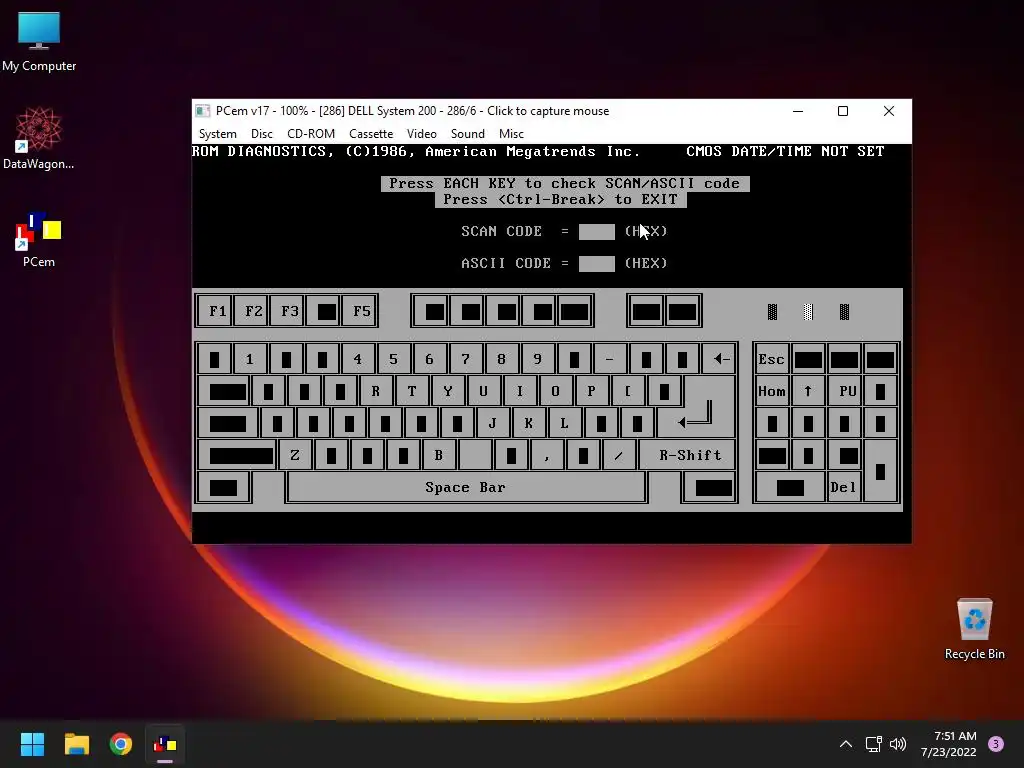The width and height of the screenshot is (1024, 768).
Task: Click the R-Shift key
Action: pos(690,455)
